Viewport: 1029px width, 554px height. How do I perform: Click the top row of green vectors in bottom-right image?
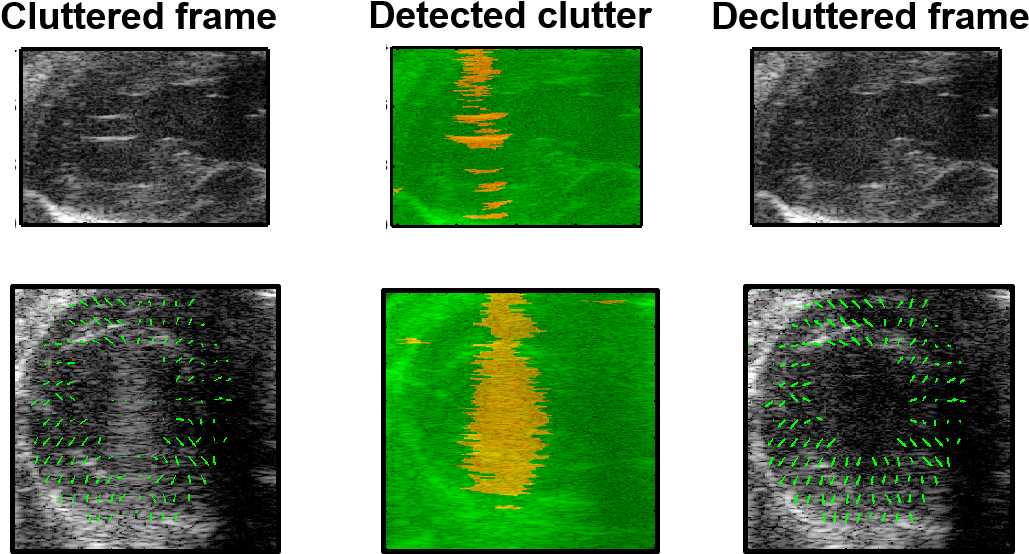[x=870, y=303]
